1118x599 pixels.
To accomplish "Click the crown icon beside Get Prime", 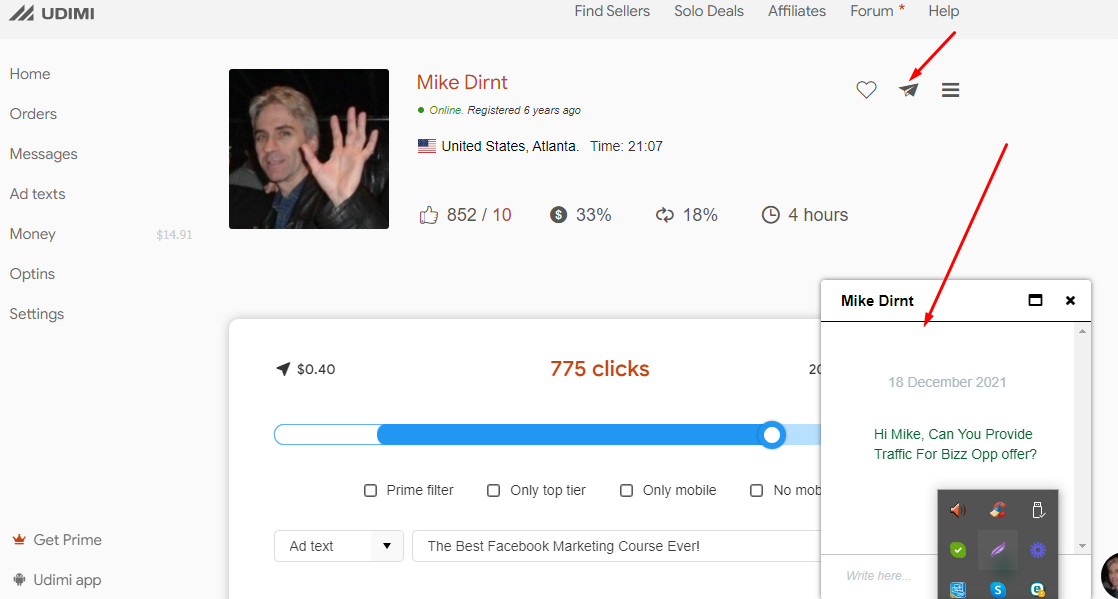I will click(19, 540).
